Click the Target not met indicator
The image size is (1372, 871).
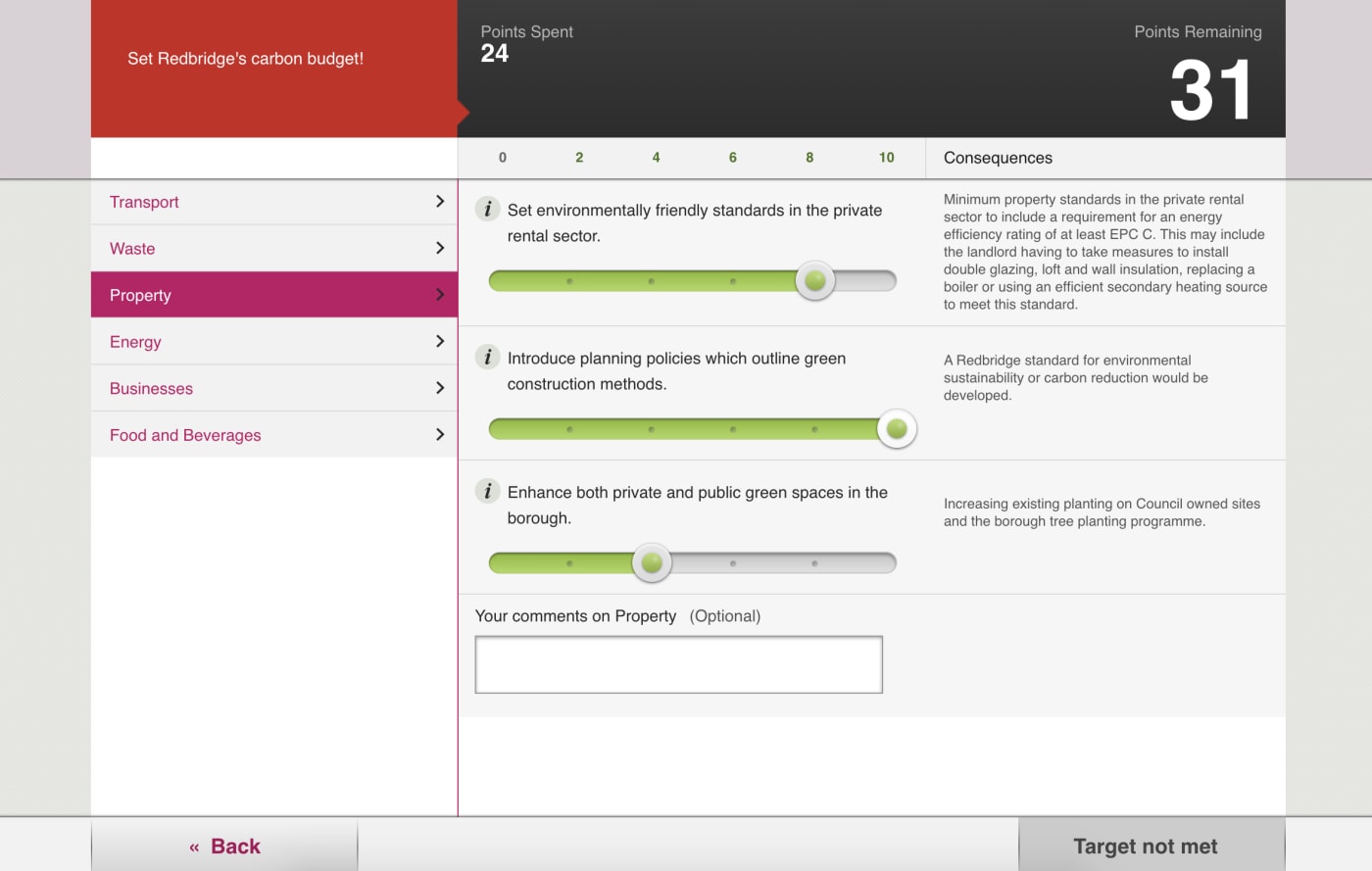(1144, 846)
